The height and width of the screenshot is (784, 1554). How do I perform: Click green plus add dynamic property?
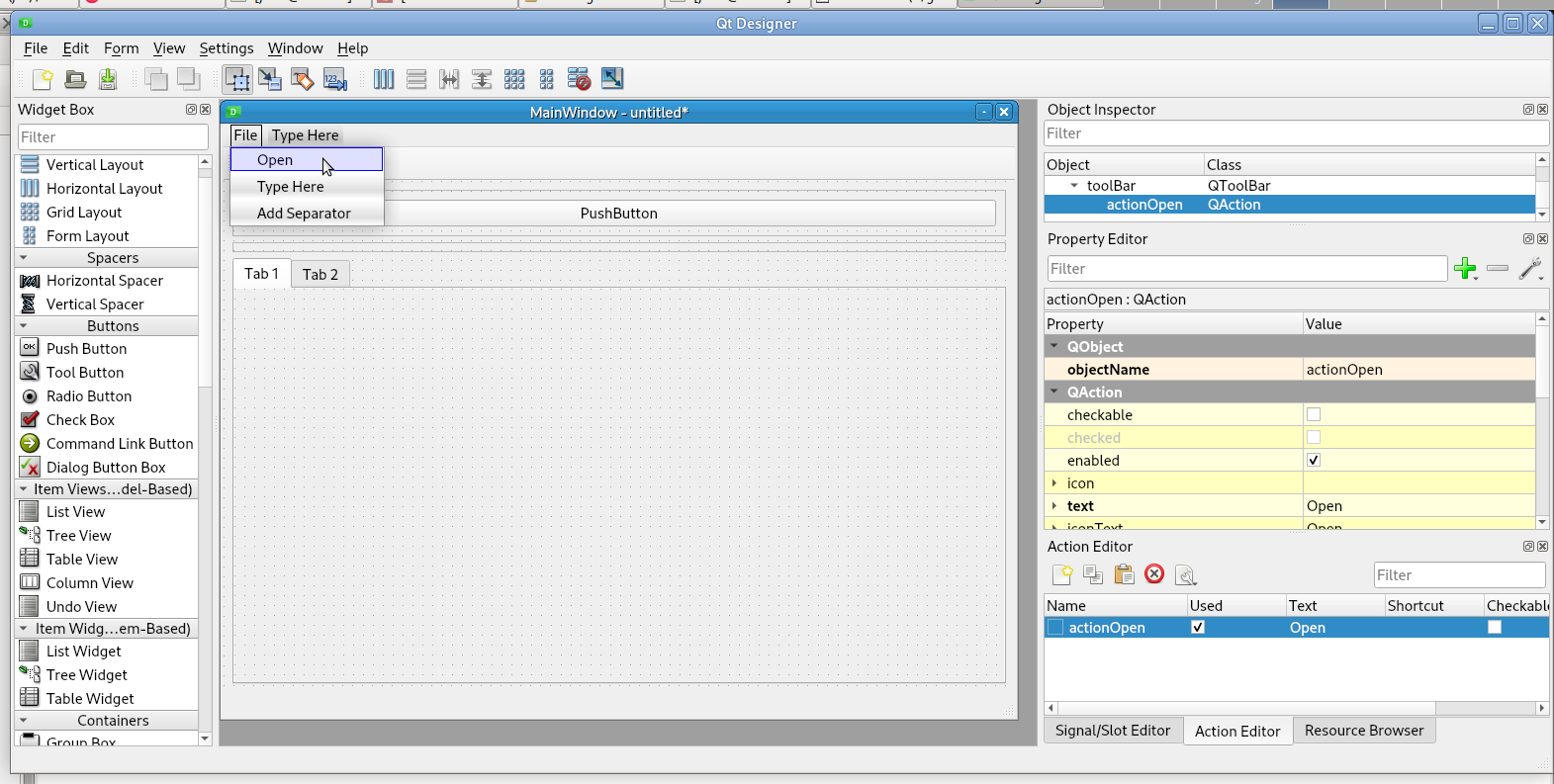(1464, 268)
